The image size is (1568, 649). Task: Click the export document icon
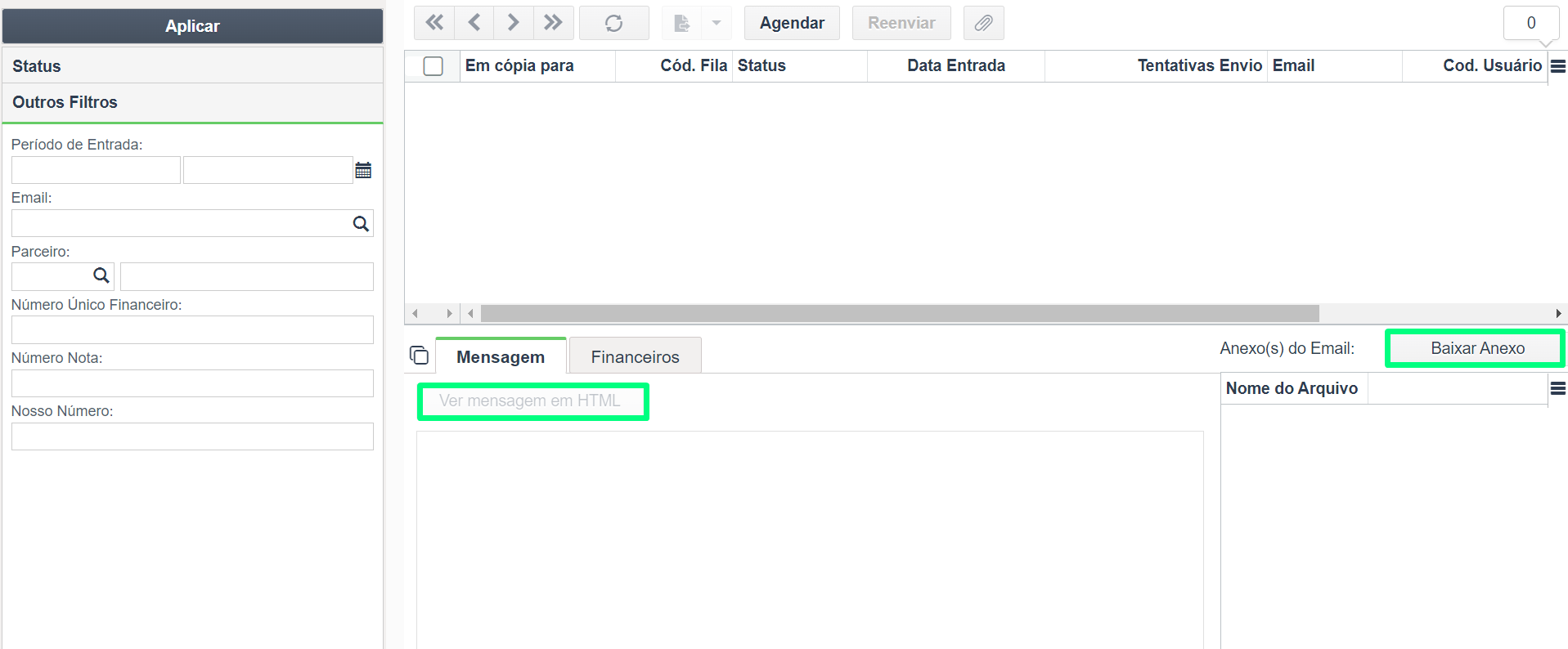[x=681, y=23]
